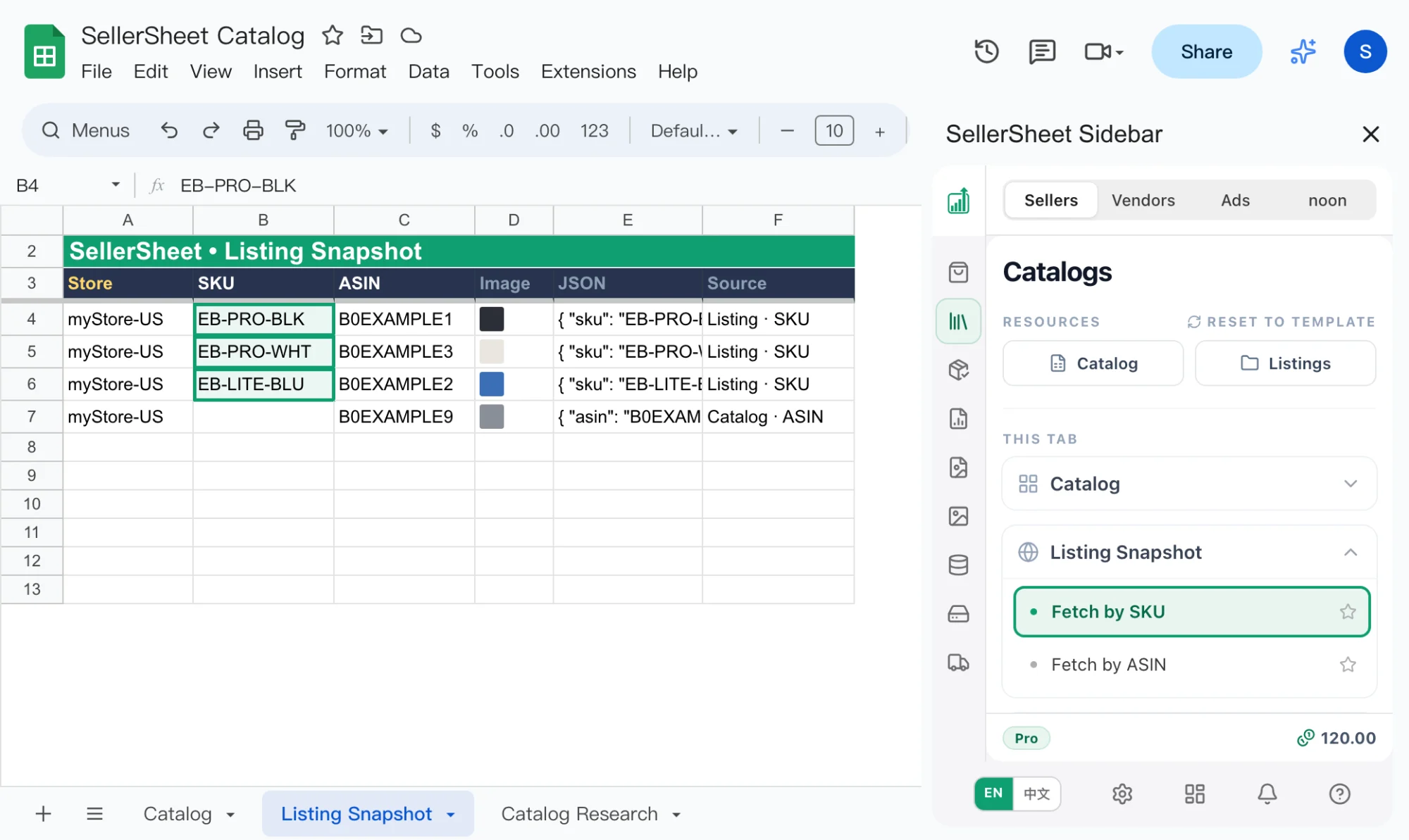Switch to the Vendors tab
Image resolution: width=1409 pixels, height=840 pixels.
(1143, 201)
